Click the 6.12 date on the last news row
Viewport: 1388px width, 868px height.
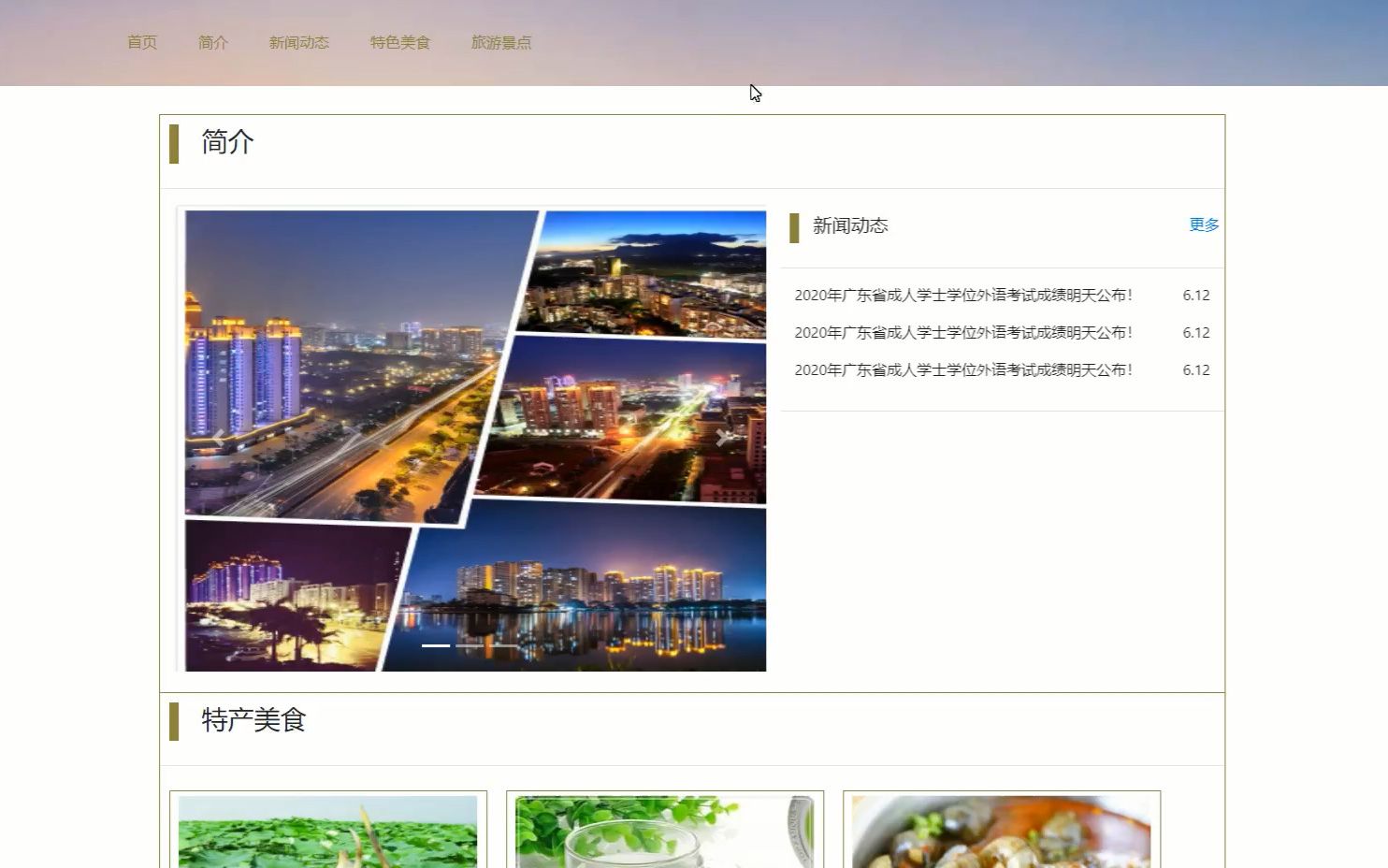pyautogui.click(x=1196, y=369)
